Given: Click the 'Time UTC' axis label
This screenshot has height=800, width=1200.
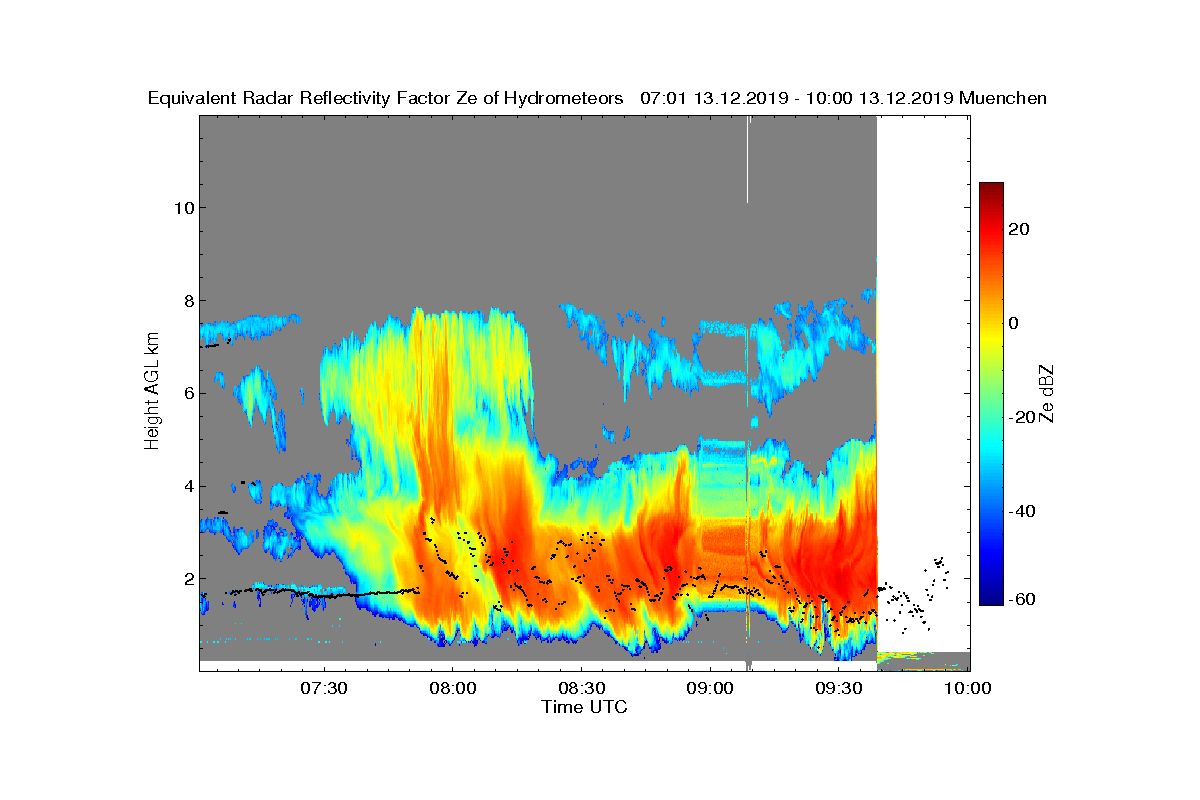Looking at the screenshot, I should coord(585,707).
